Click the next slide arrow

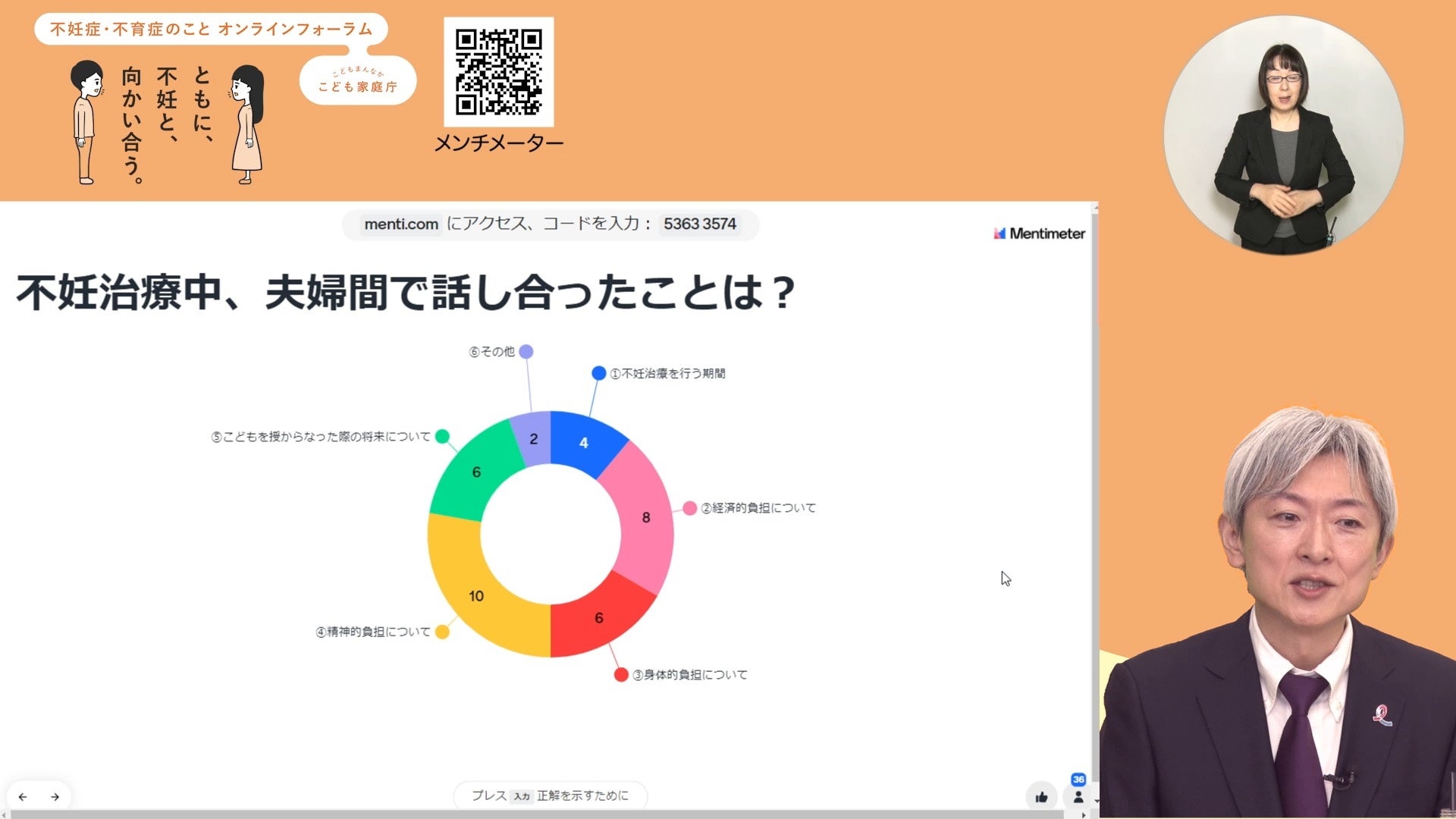pyautogui.click(x=55, y=797)
